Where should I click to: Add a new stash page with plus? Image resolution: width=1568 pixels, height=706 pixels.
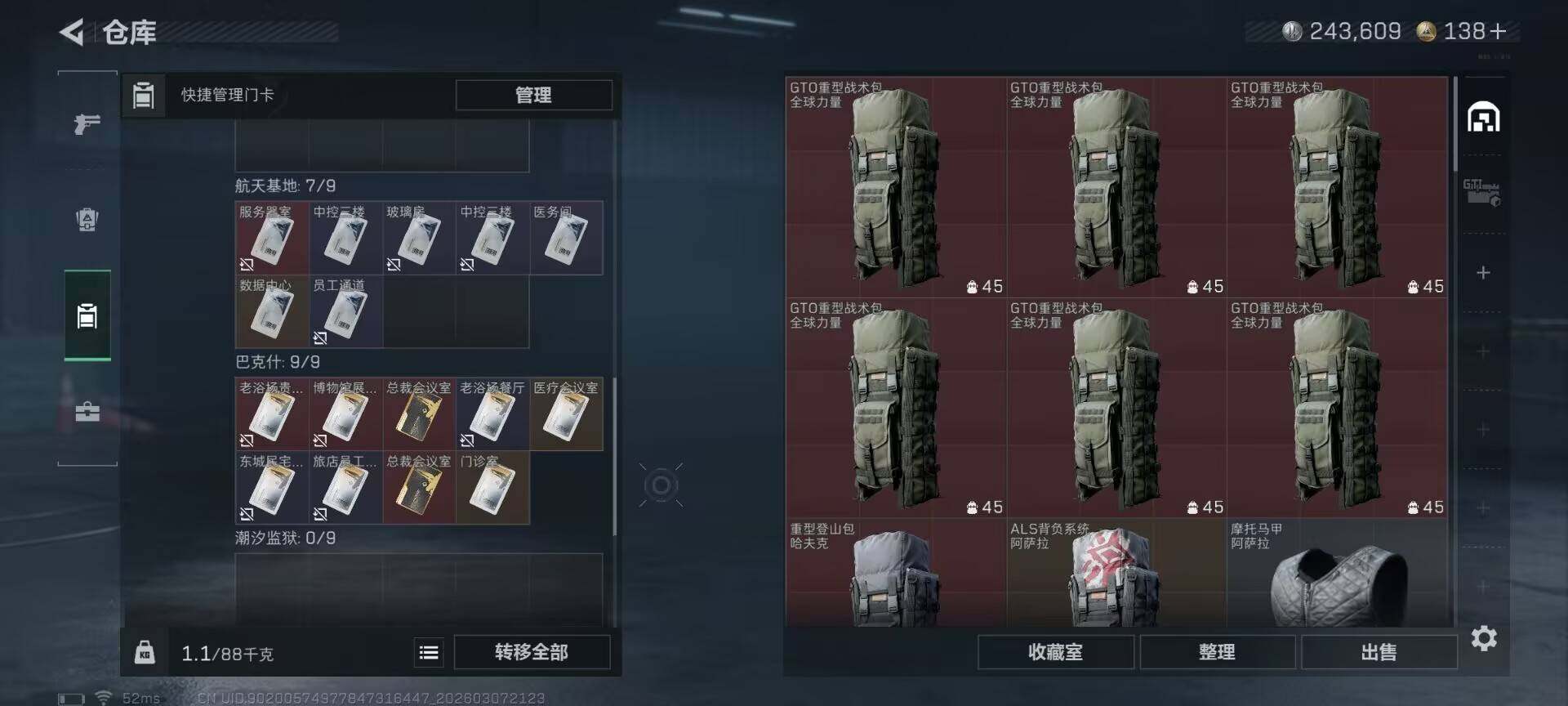coord(1484,272)
